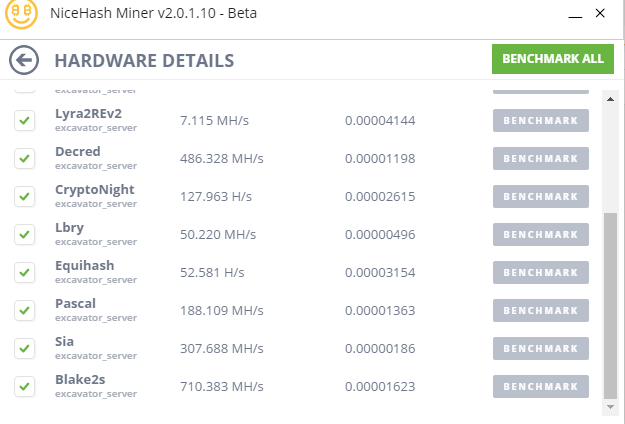Click the scrollbar up arrow
625x424 pixels.
tap(610, 99)
